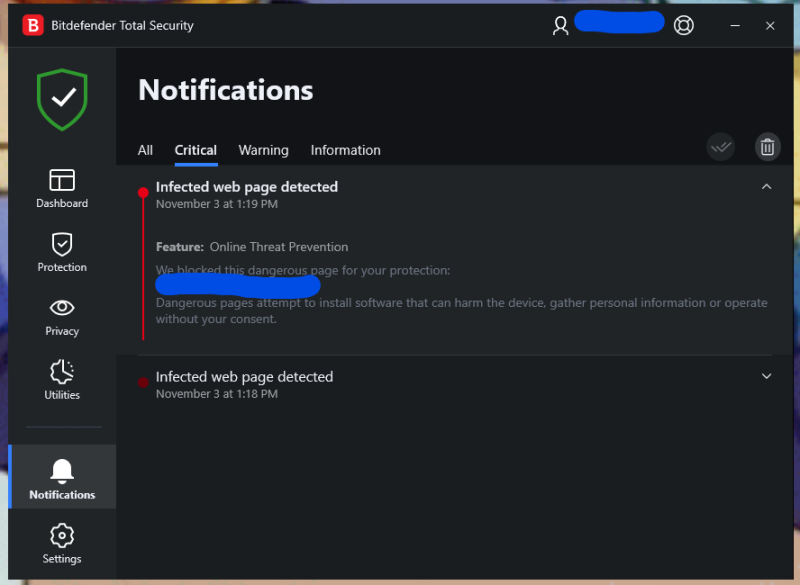This screenshot has width=800, height=585.
Task: Click the 'Infected web page detected' 1:18 PM title
Action: (244, 377)
